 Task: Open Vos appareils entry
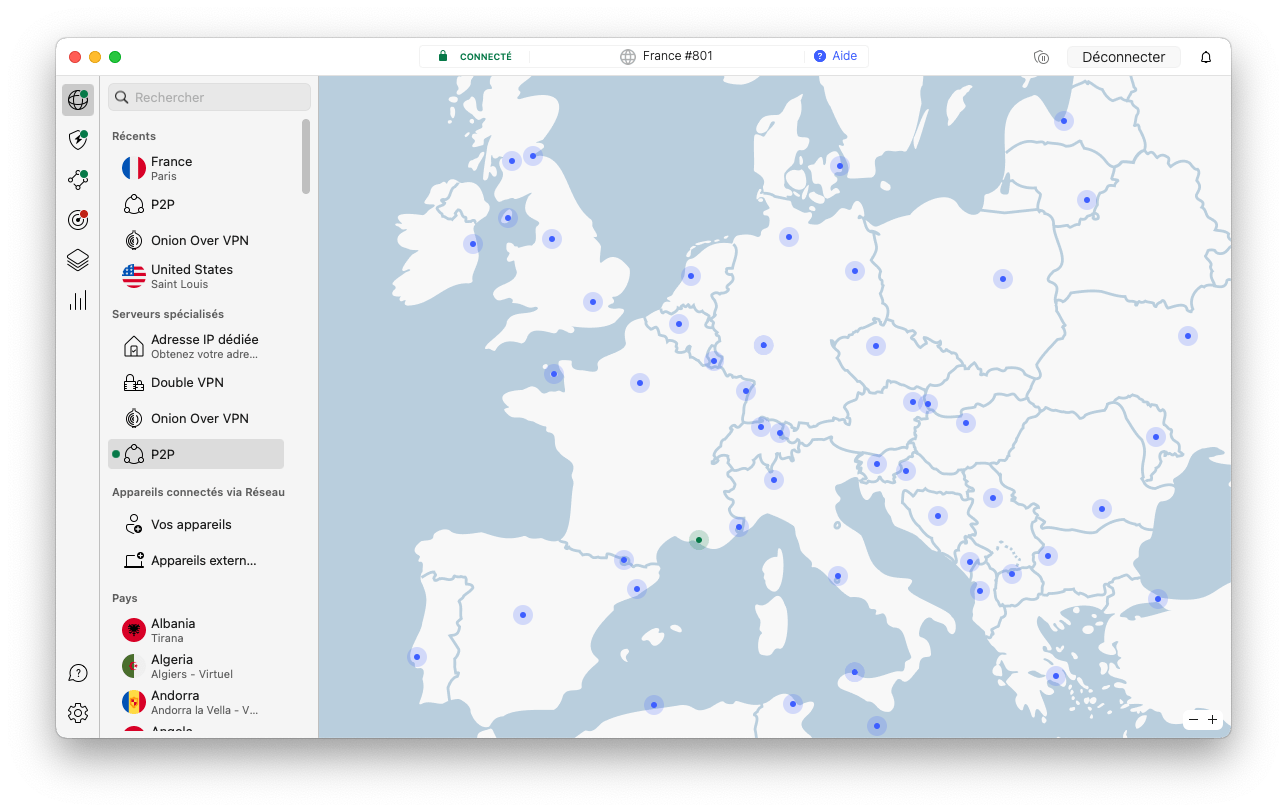click(x=196, y=524)
